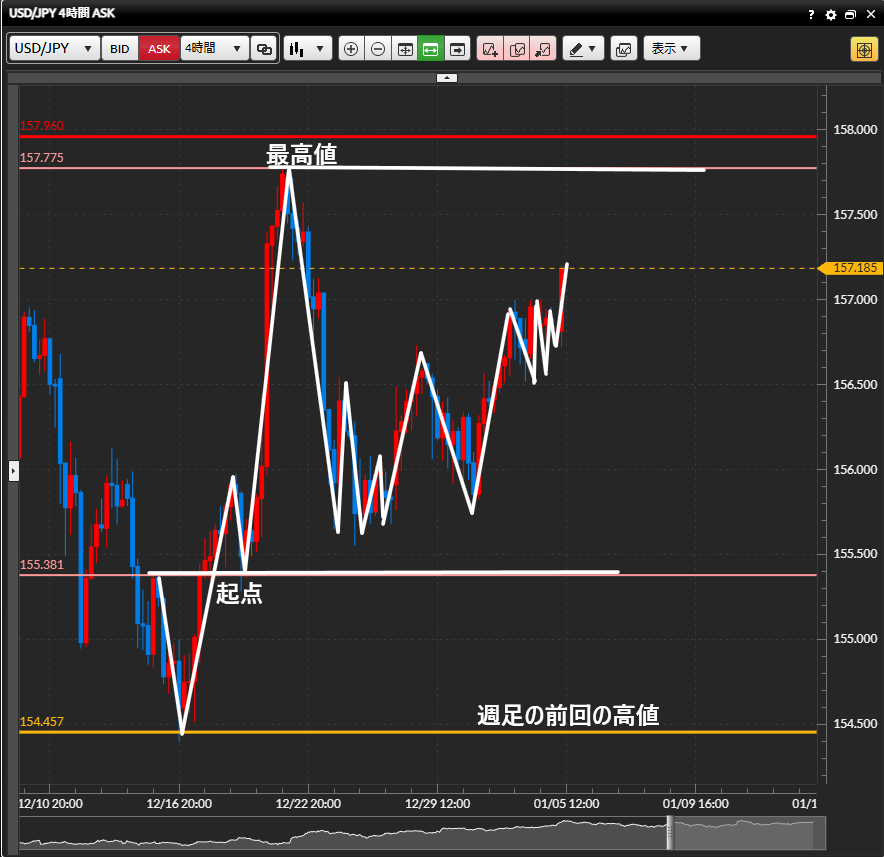The height and width of the screenshot is (857, 884).
Task: Switch price display to BID
Action: click(120, 48)
